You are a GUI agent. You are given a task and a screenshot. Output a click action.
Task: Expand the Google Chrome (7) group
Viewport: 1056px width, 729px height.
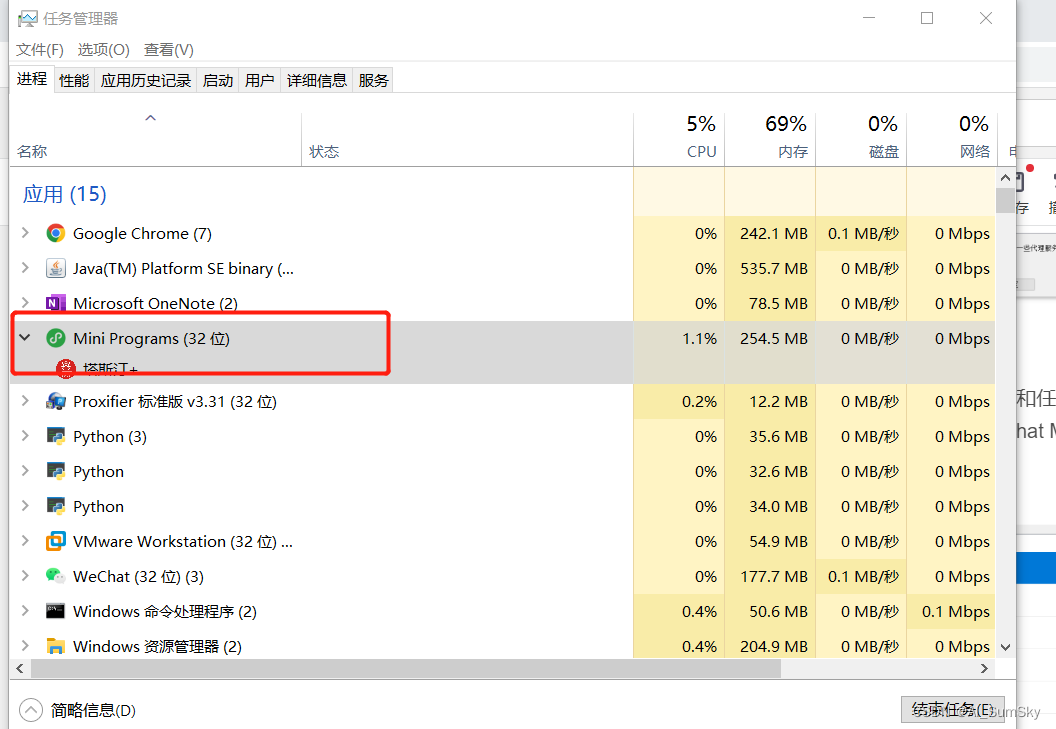click(x=25, y=232)
